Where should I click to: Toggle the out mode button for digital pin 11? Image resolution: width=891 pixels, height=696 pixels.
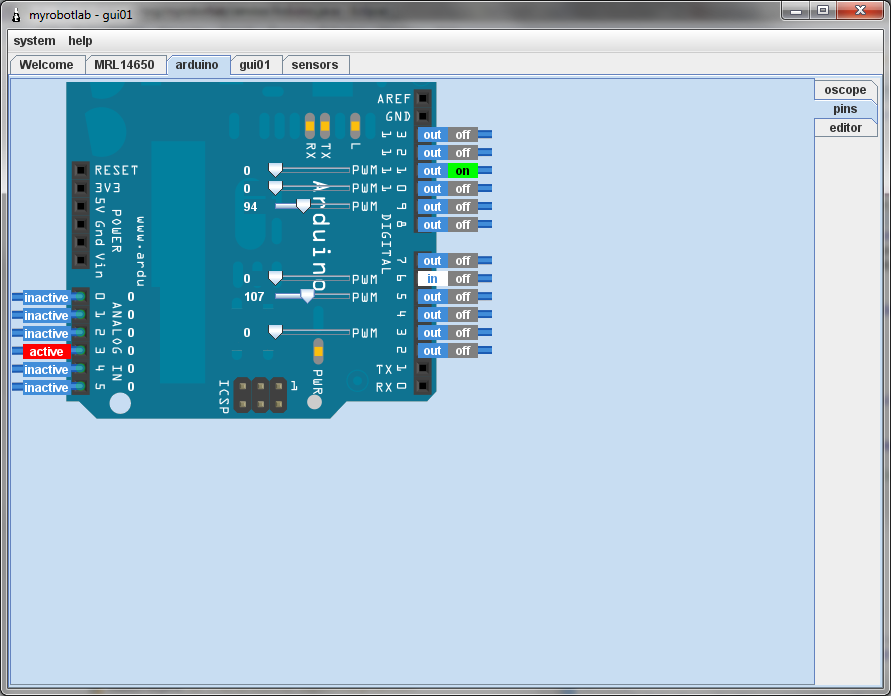pyautogui.click(x=432, y=170)
